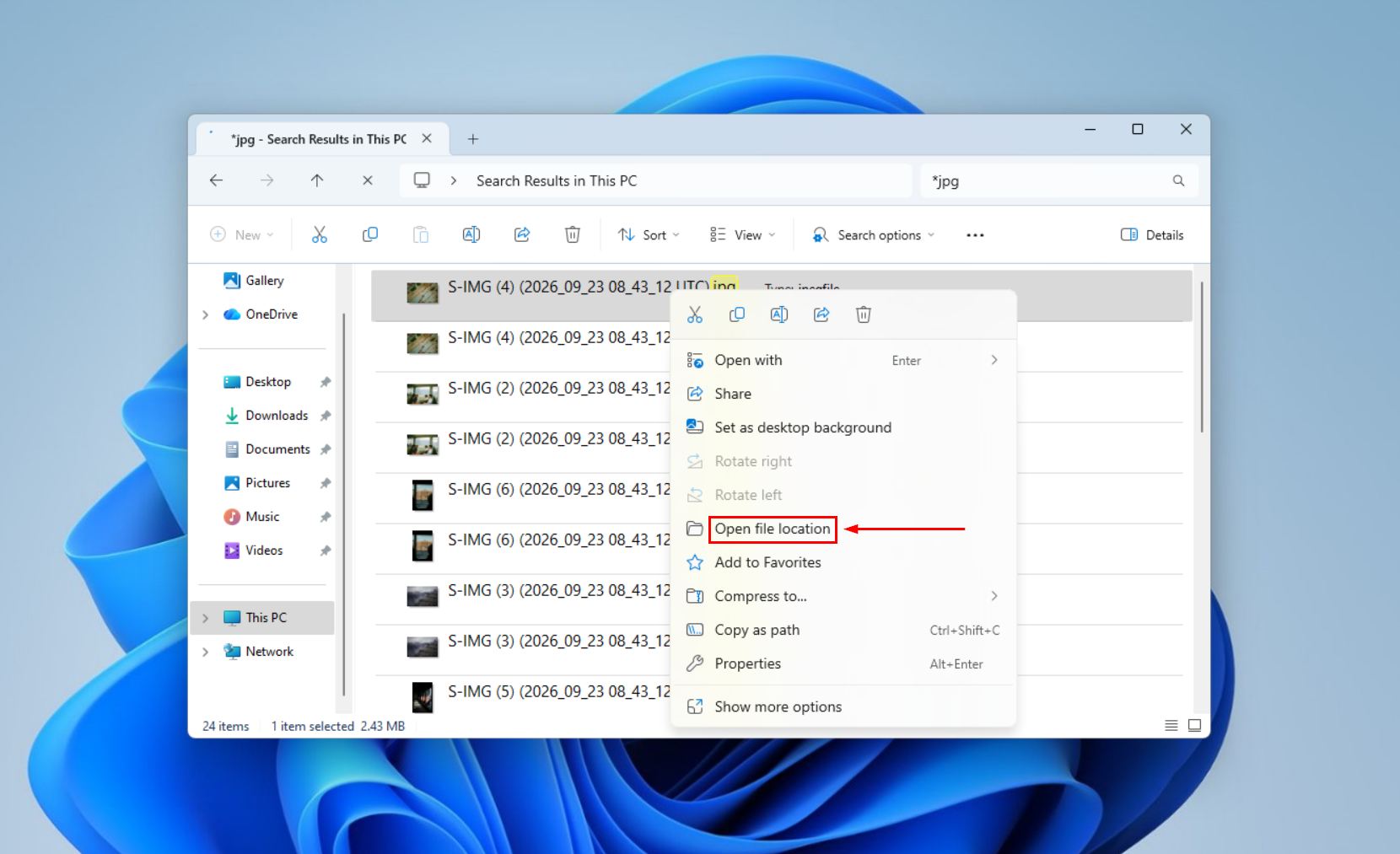The image size is (1400, 854).
Task: Stop the search with the X button
Action: (368, 180)
